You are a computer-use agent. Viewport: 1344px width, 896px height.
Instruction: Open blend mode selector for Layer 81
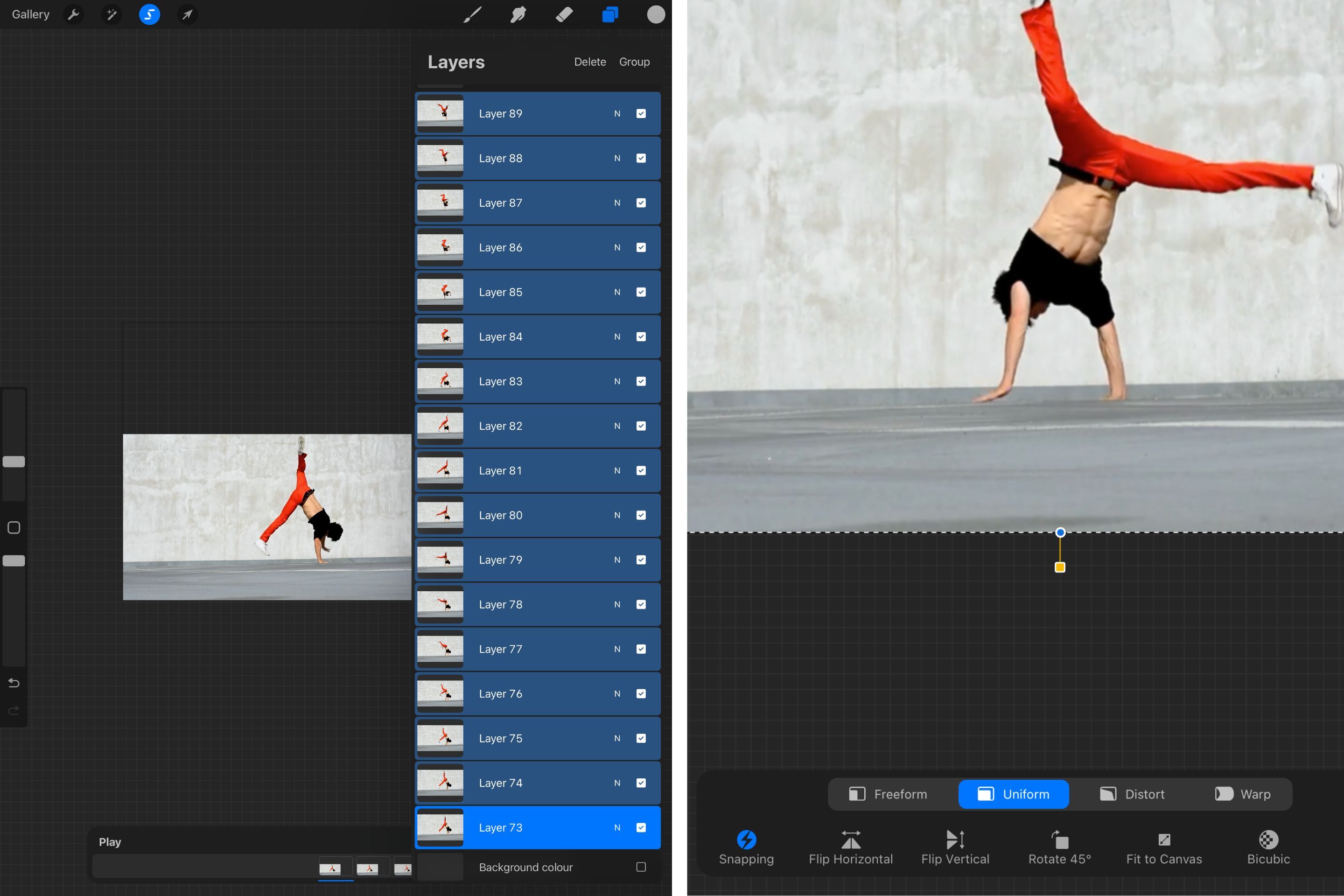click(x=616, y=470)
